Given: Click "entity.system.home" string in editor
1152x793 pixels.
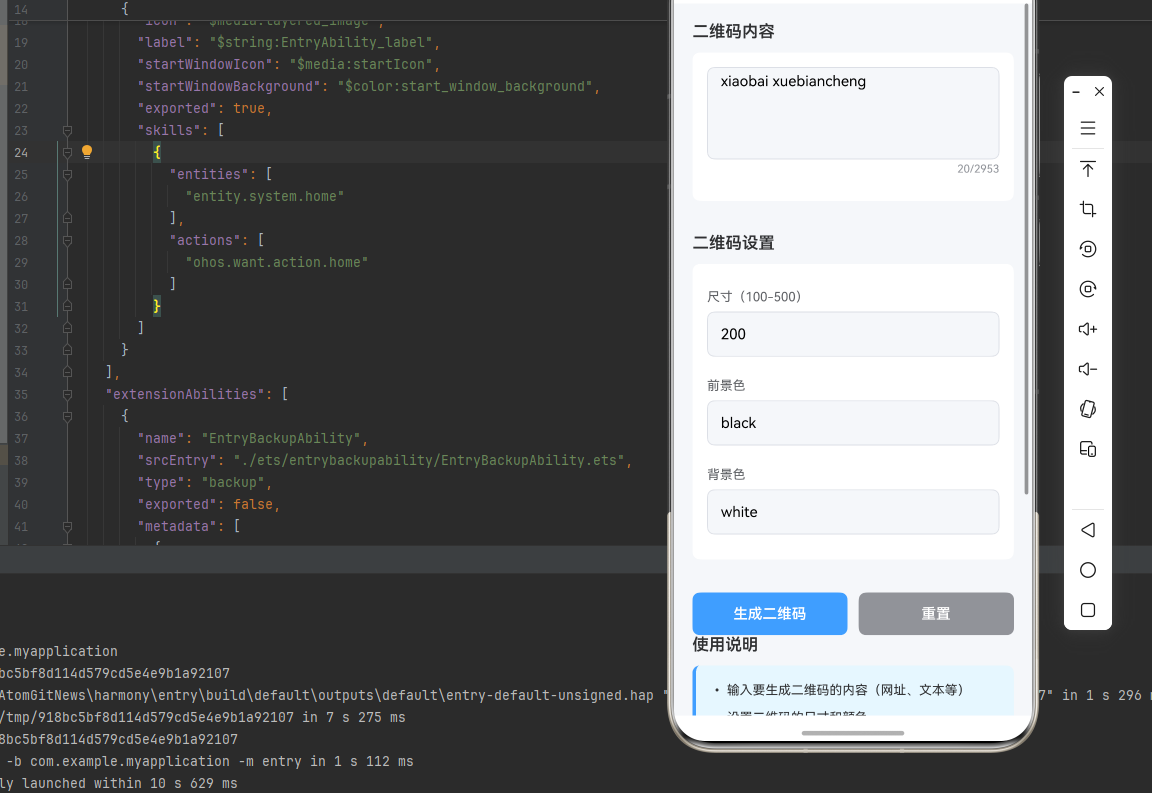Looking at the screenshot, I should (x=264, y=196).
